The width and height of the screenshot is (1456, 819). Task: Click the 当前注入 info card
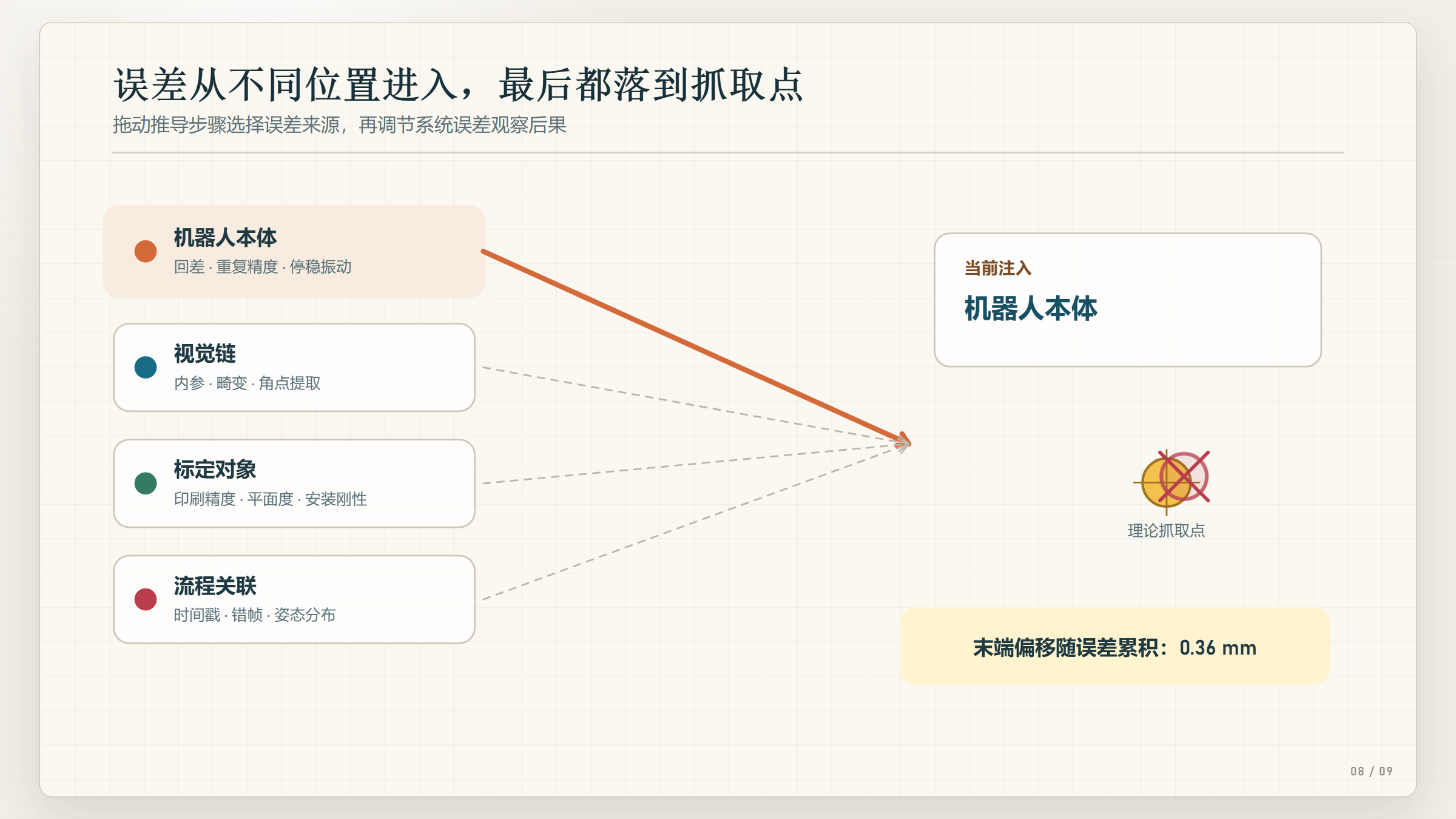pyautogui.click(x=1128, y=300)
